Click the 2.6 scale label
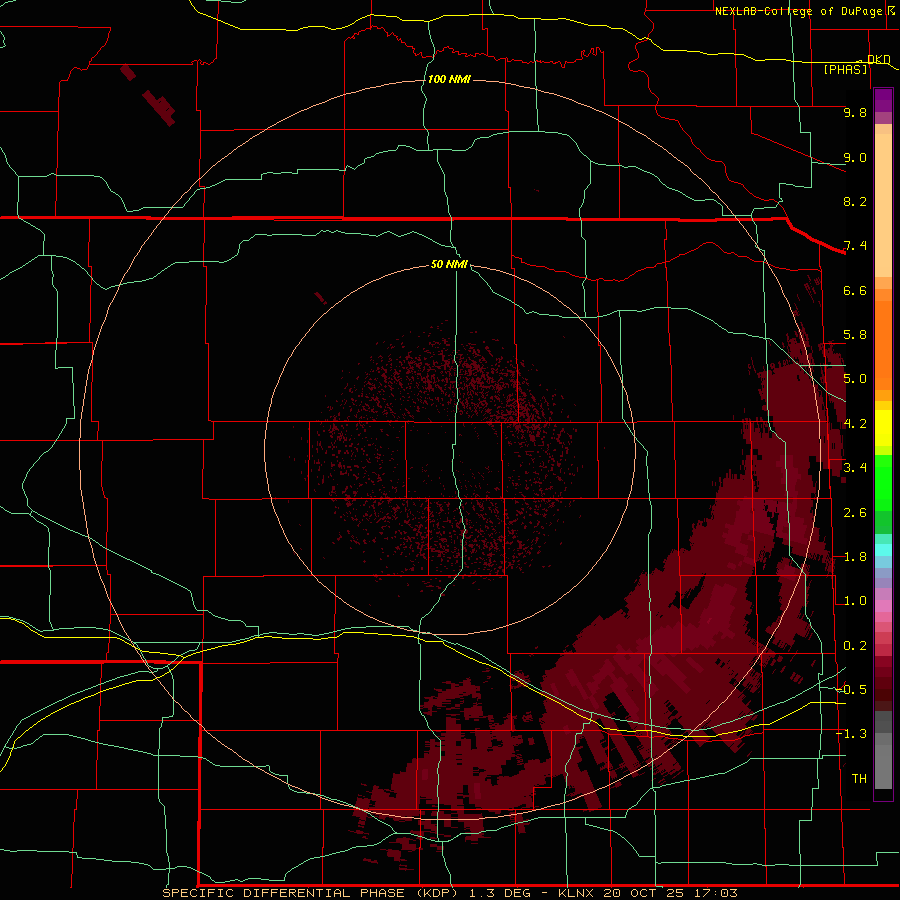 point(855,513)
